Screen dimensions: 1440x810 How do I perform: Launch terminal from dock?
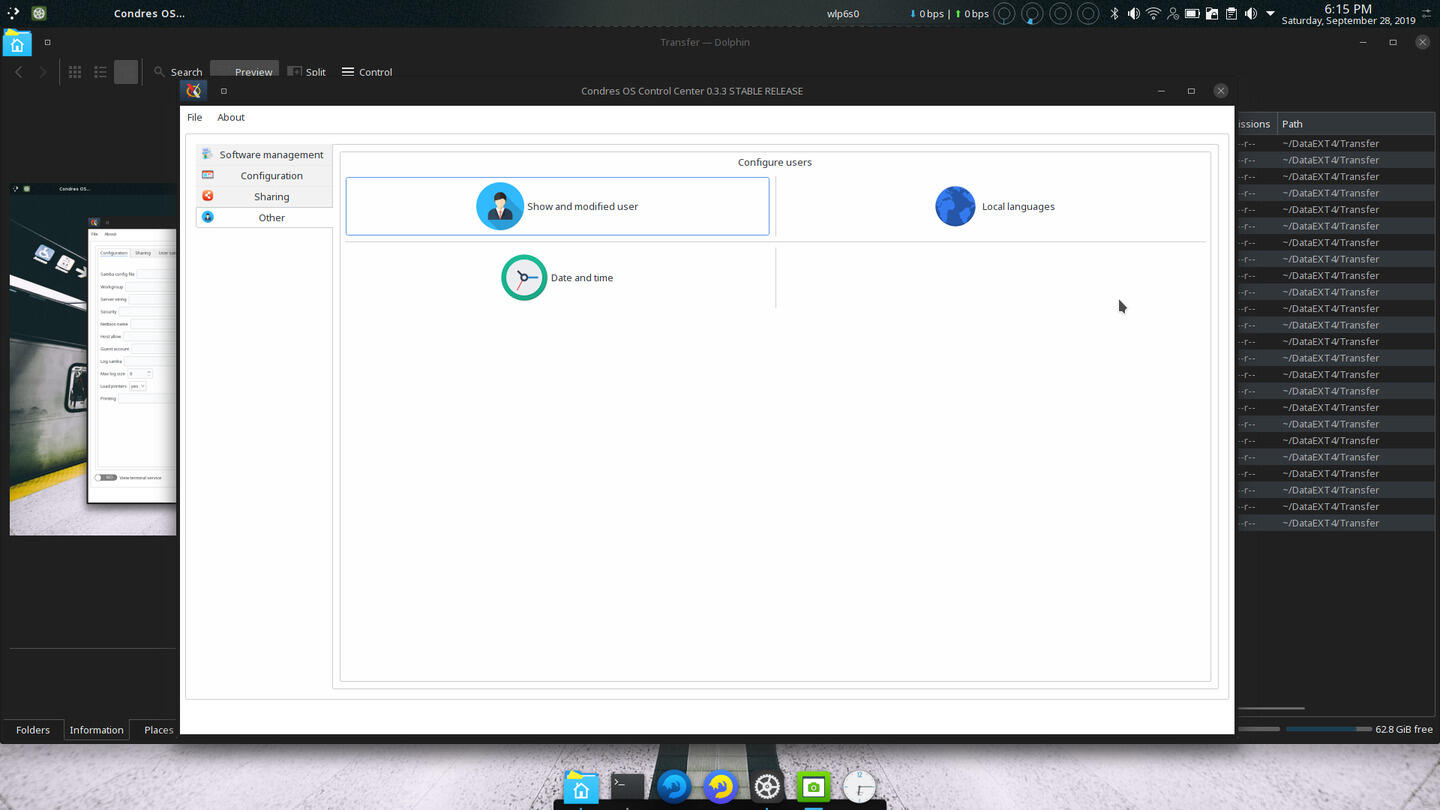click(628, 787)
